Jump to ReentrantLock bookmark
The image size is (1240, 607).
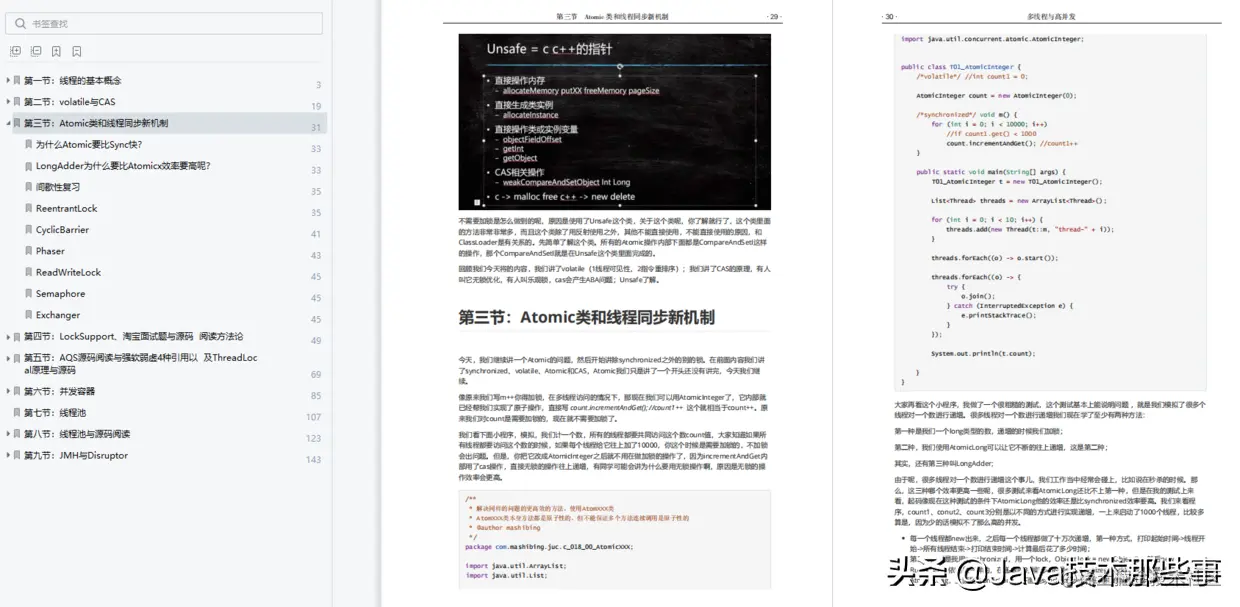pos(67,208)
